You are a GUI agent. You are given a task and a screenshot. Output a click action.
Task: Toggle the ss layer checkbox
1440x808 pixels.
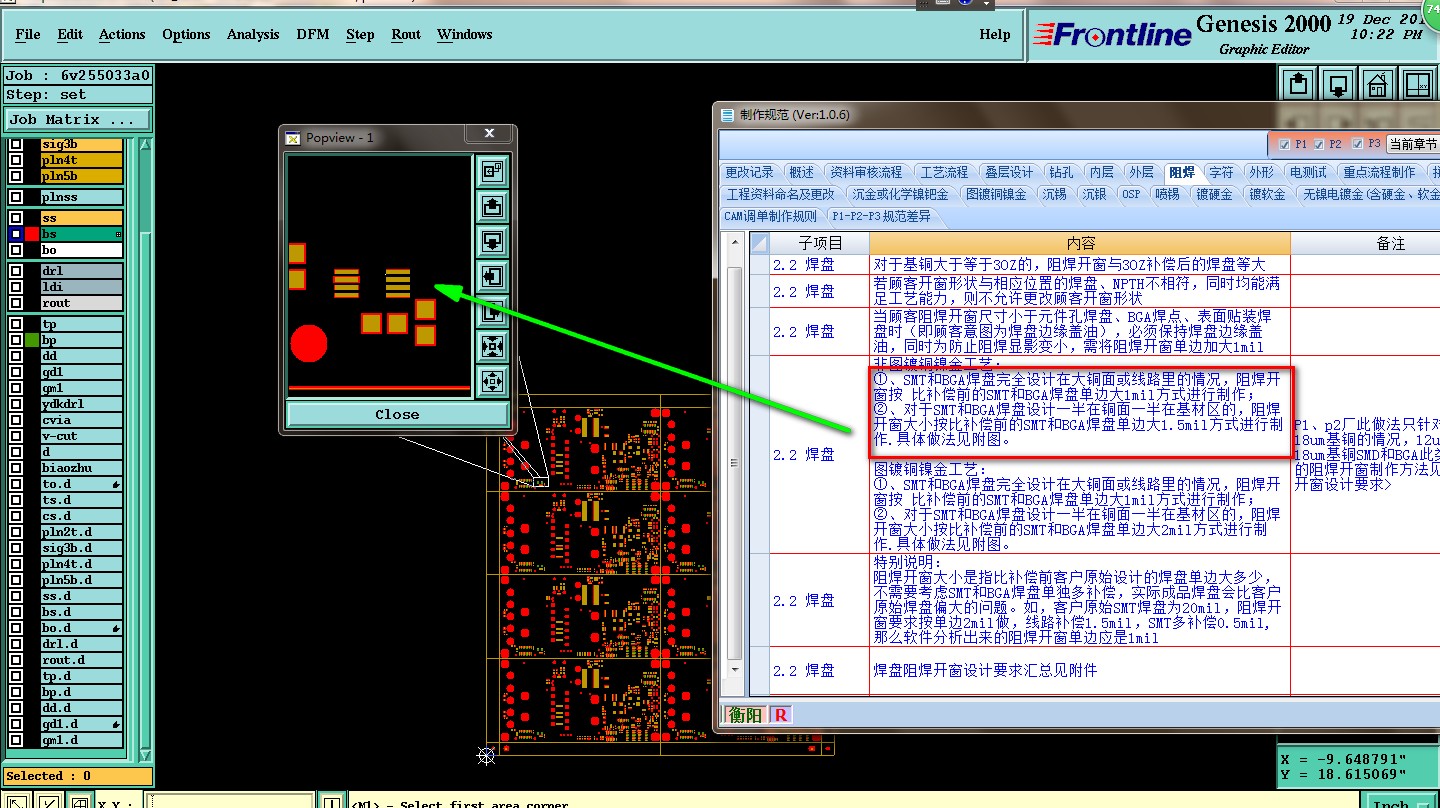pos(16,218)
